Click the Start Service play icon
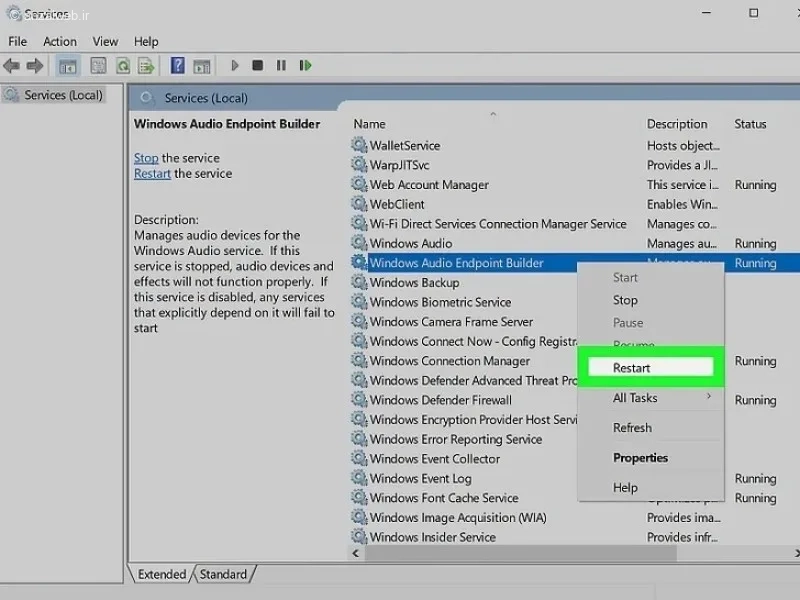The width and height of the screenshot is (800, 600). pyautogui.click(x=235, y=65)
